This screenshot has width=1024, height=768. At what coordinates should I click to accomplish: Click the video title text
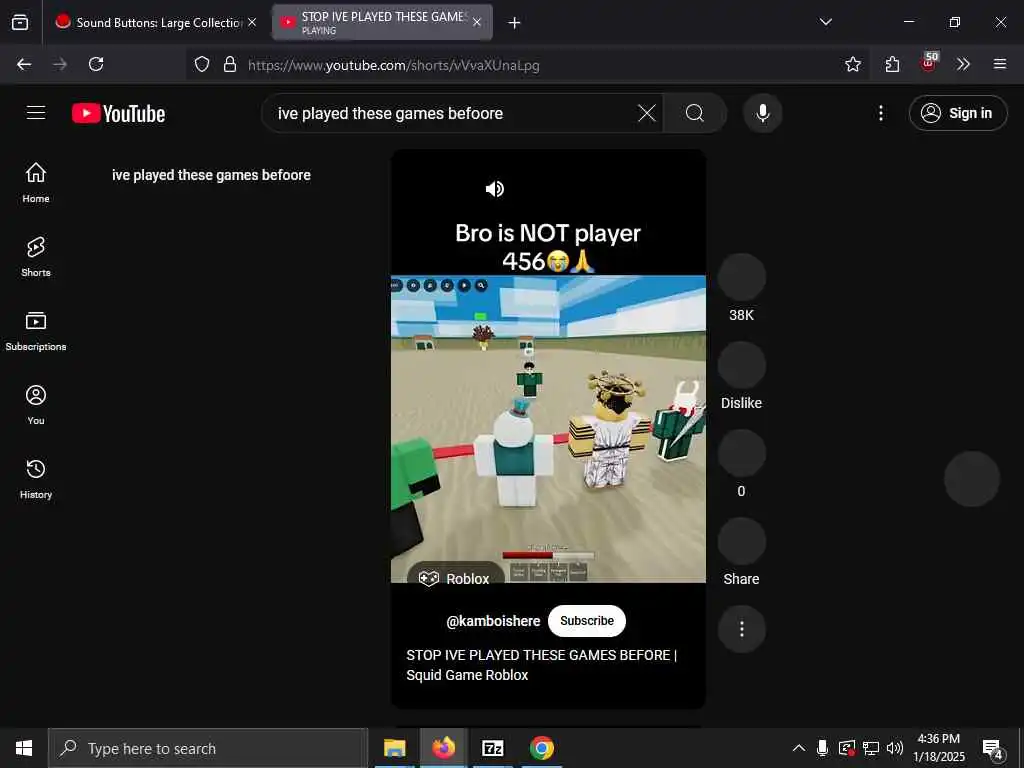(541, 665)
